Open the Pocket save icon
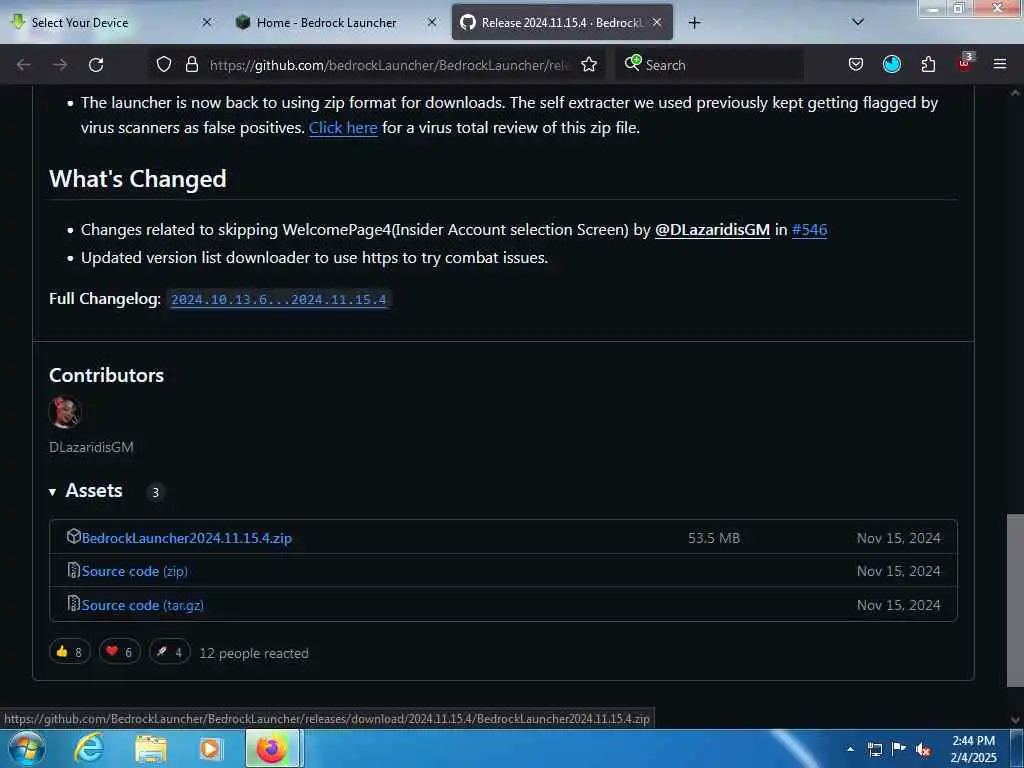The width and height of the screenshot is (1024, 768). point(856,65)
